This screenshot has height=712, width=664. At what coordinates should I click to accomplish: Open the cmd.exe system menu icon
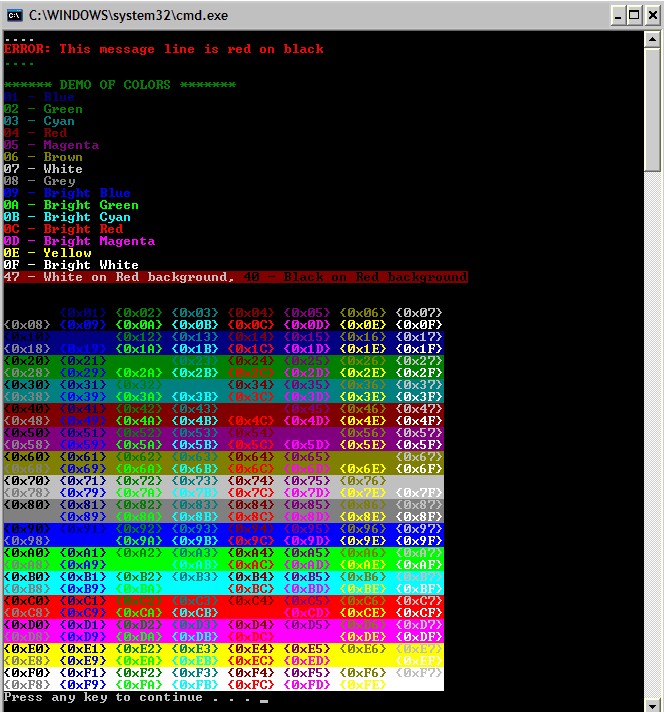click(x=15, y=14)
